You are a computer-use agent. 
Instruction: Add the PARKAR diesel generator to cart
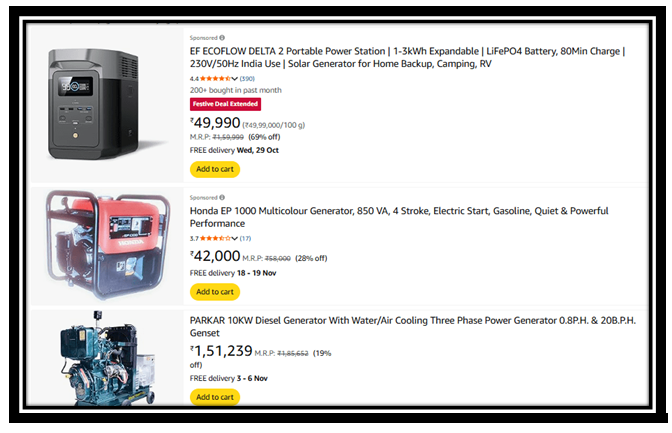coord(214,397)
